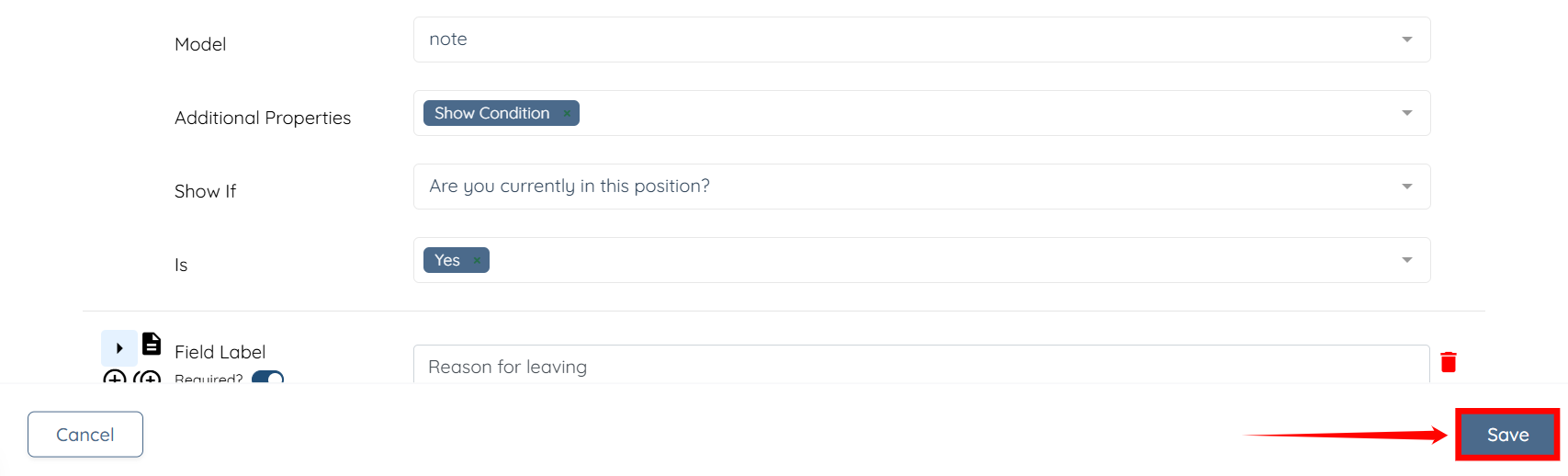Image resolution: width=1568 pixels, height=476 pixels.
Task: Expand the Field Label row arrow
Action: [x=119, y=348]
